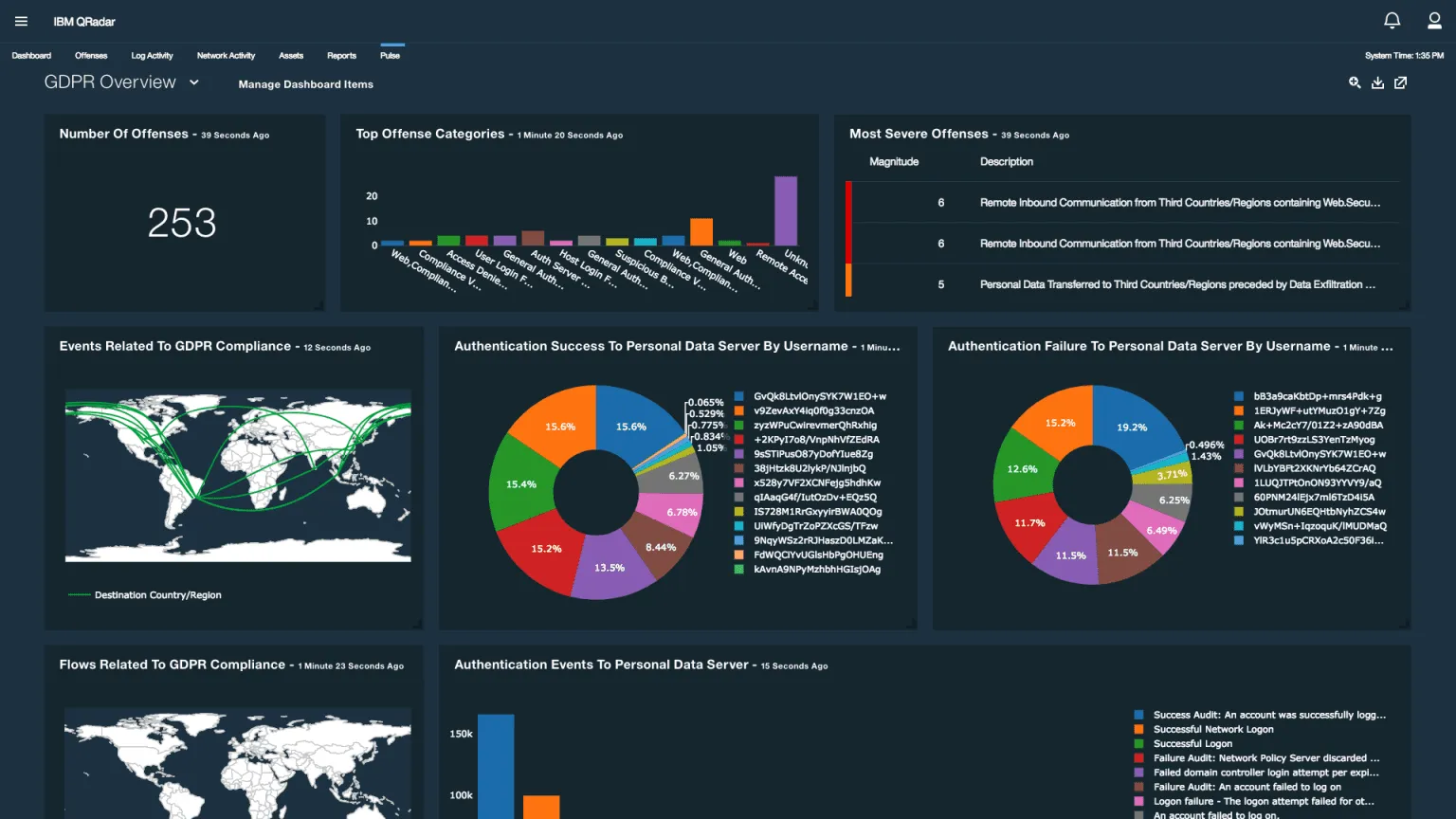This screenshot has width=1456, height=819.
Task: Select the Assets tab
Action: pos(291,56)
